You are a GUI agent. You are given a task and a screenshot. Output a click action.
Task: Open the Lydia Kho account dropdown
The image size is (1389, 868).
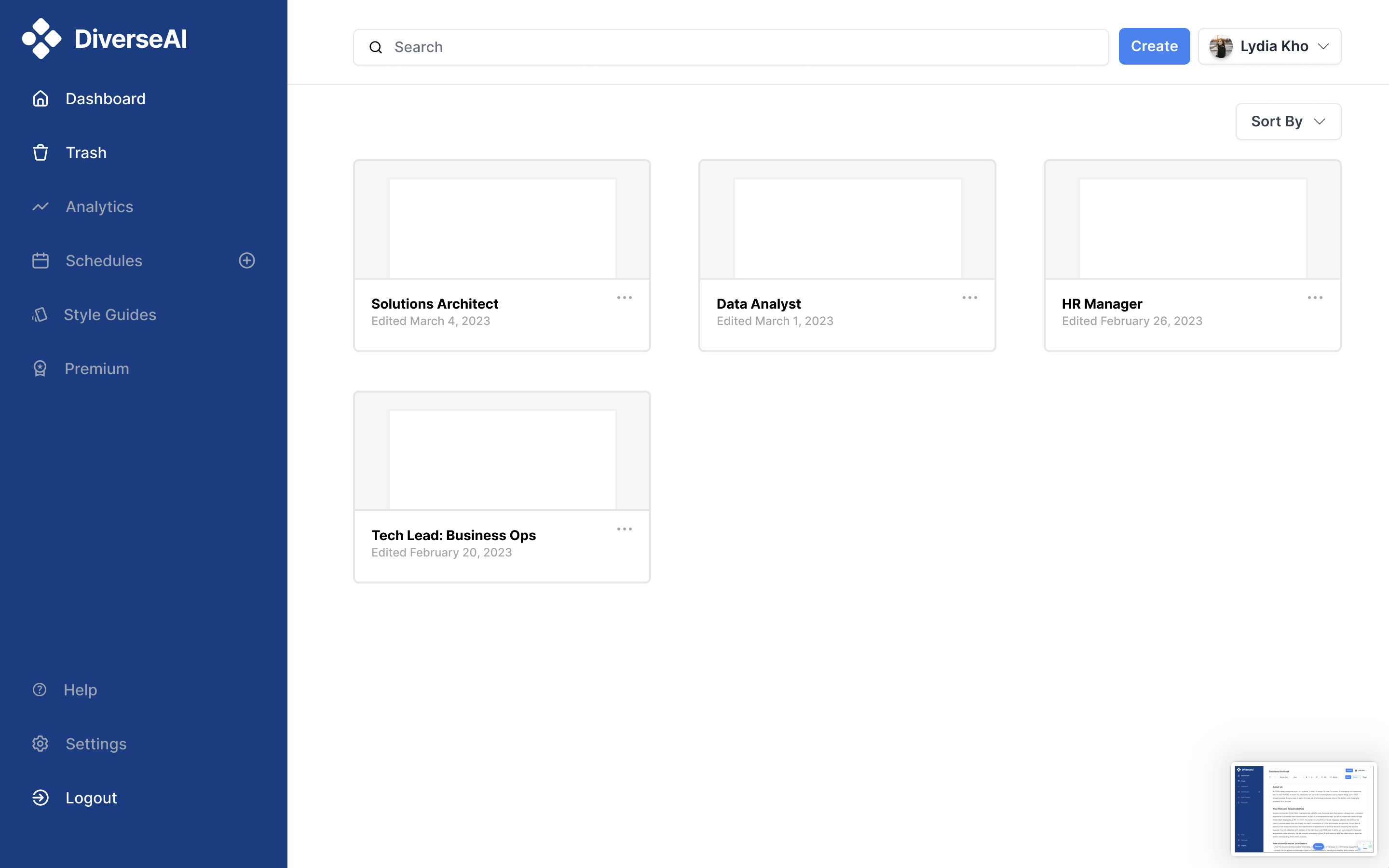pos(1323,46)
